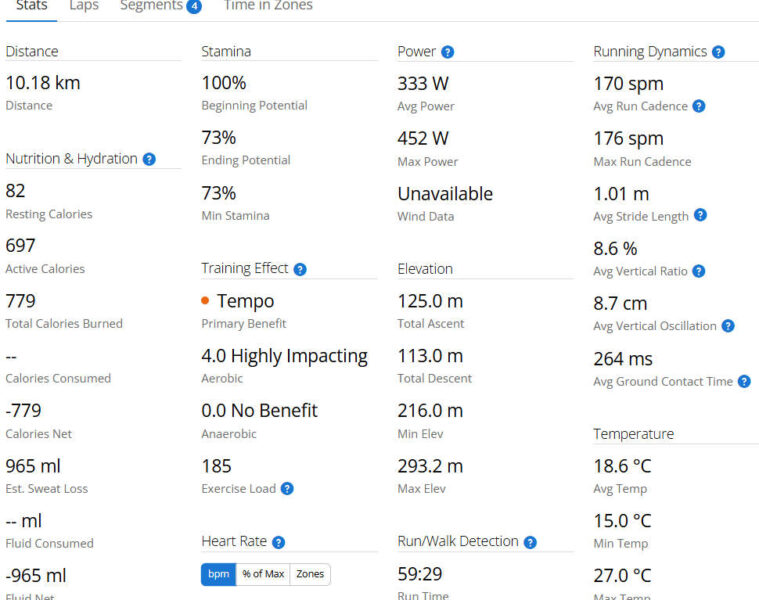Open Running Dynamics help icon
759x600 pixels.
coord(718,52)
